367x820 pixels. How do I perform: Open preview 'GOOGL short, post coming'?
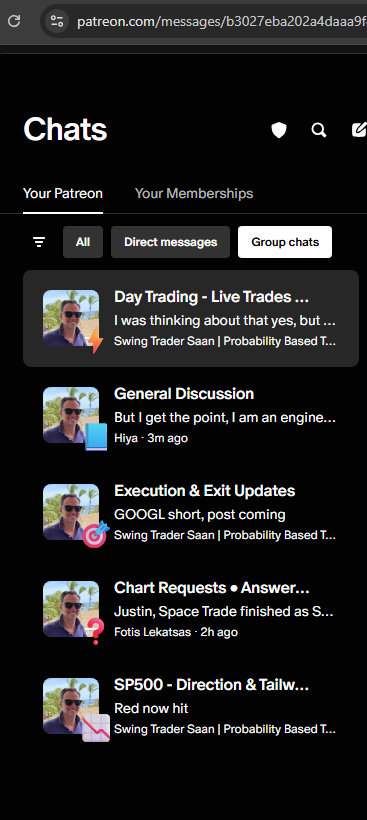coord(200,515)
